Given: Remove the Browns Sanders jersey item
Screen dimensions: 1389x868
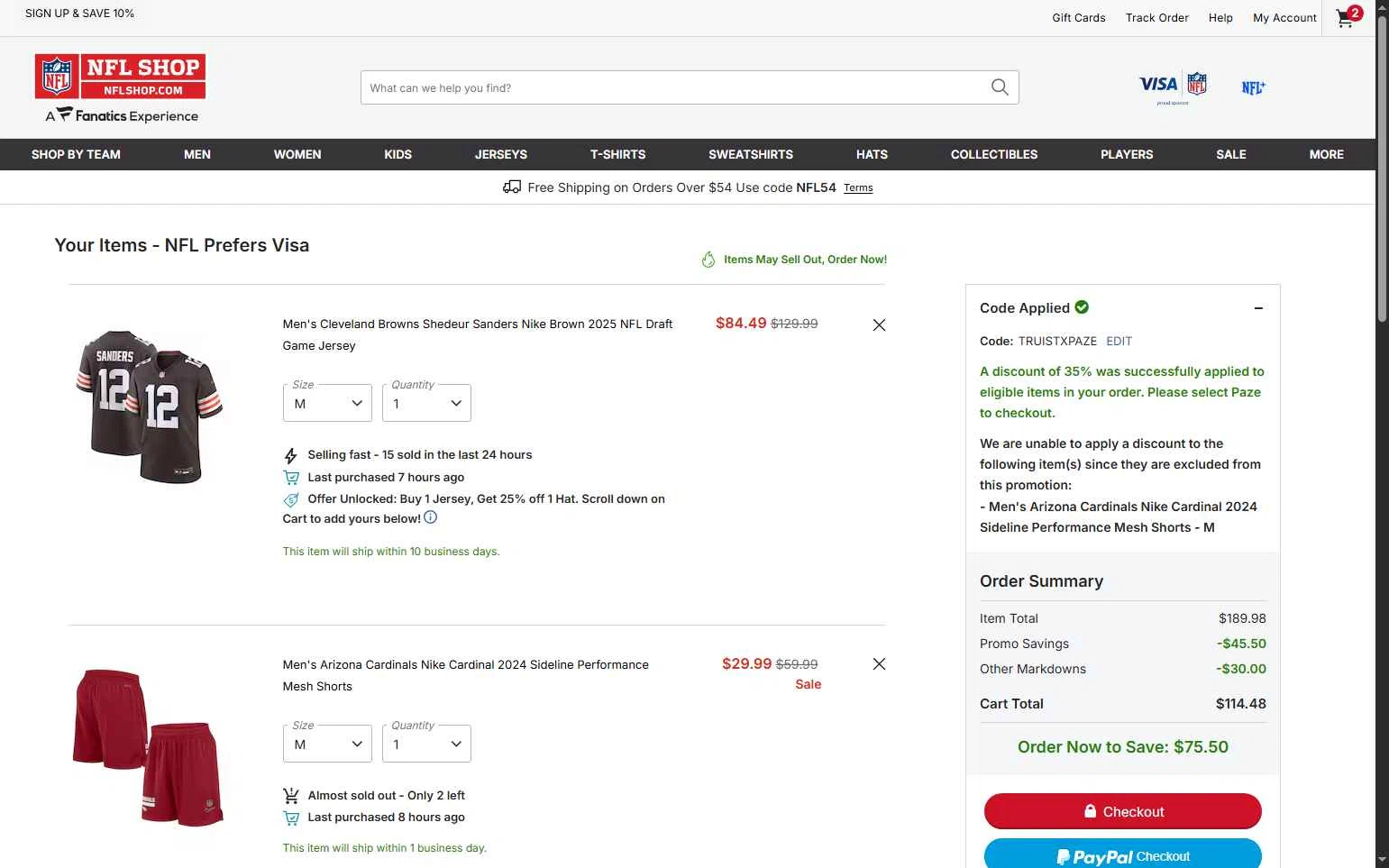Looking at the screenshot, I should [x=879, y=324].
